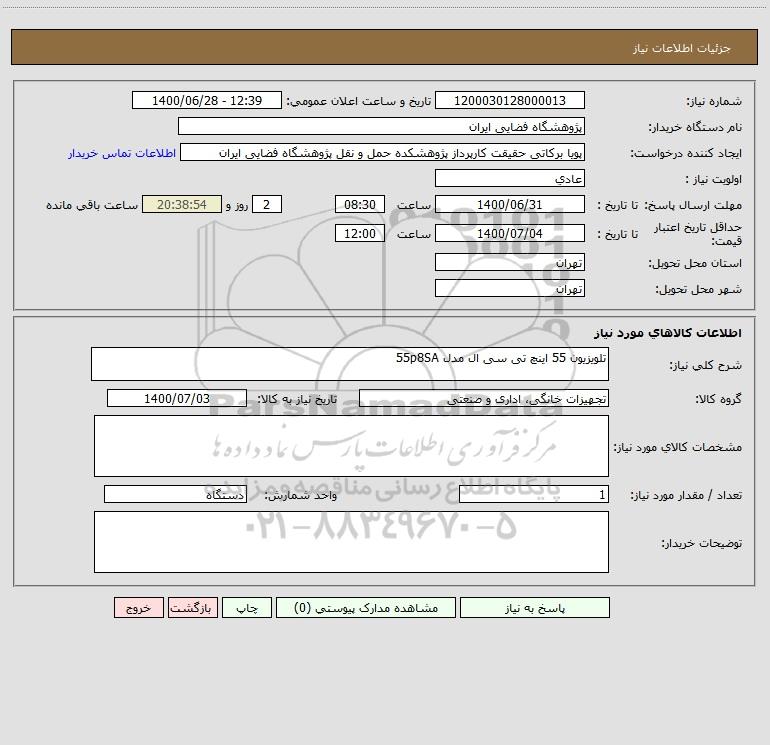
Task: Click the delivery province field 'تهران'
Action: pos(510,263)
